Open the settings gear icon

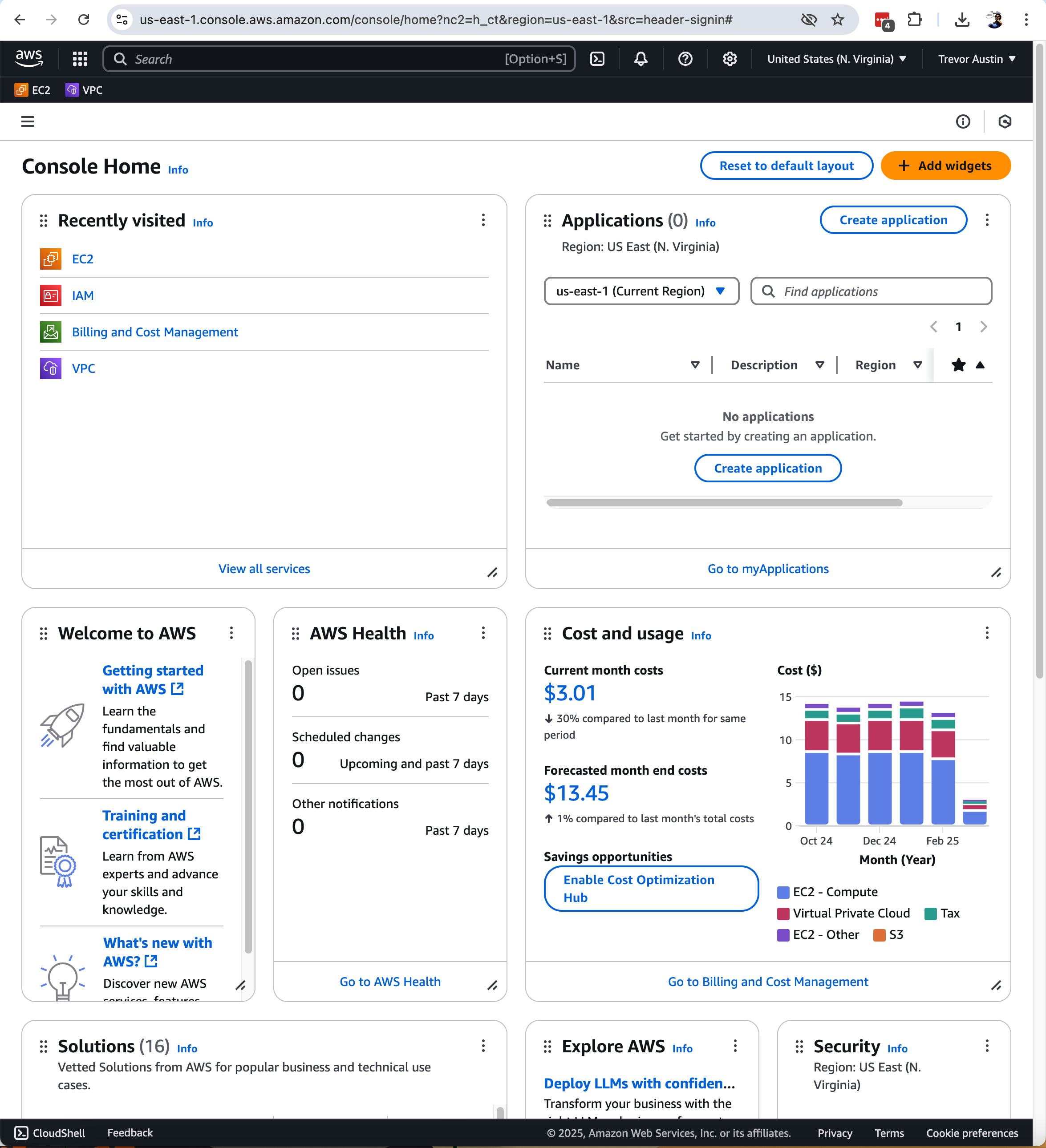[x=730, y=59]
